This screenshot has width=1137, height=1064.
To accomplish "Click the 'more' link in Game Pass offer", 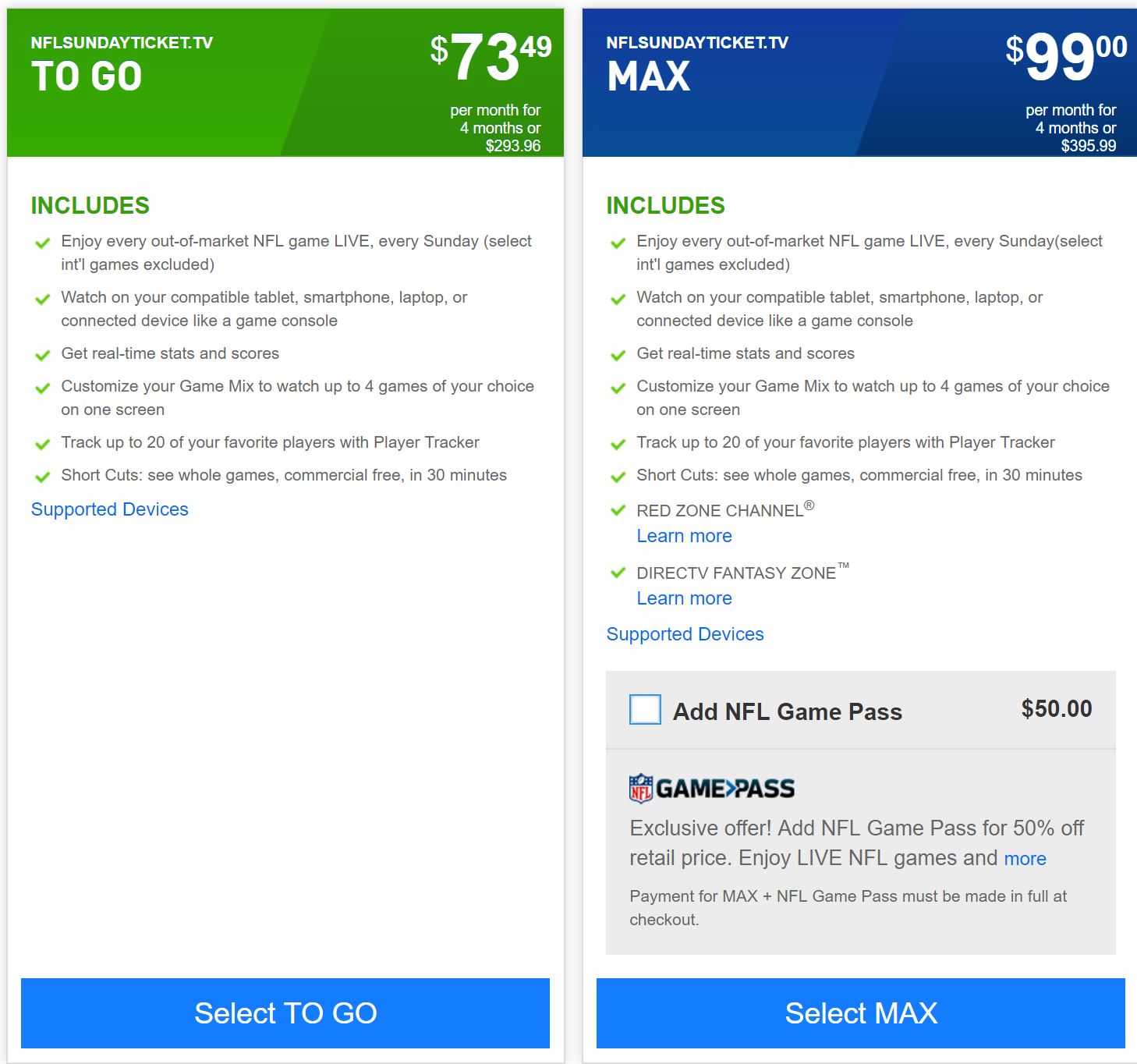I will 1025,859.
